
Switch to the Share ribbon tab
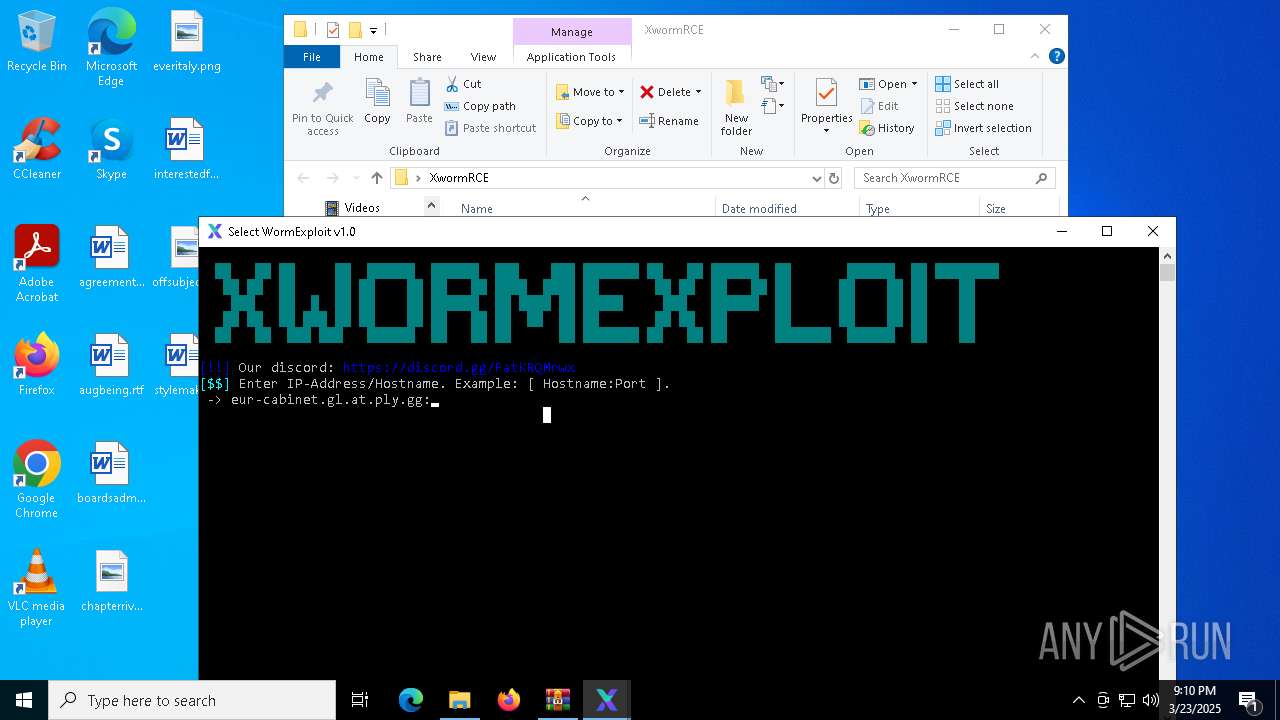tap(427, 57)
